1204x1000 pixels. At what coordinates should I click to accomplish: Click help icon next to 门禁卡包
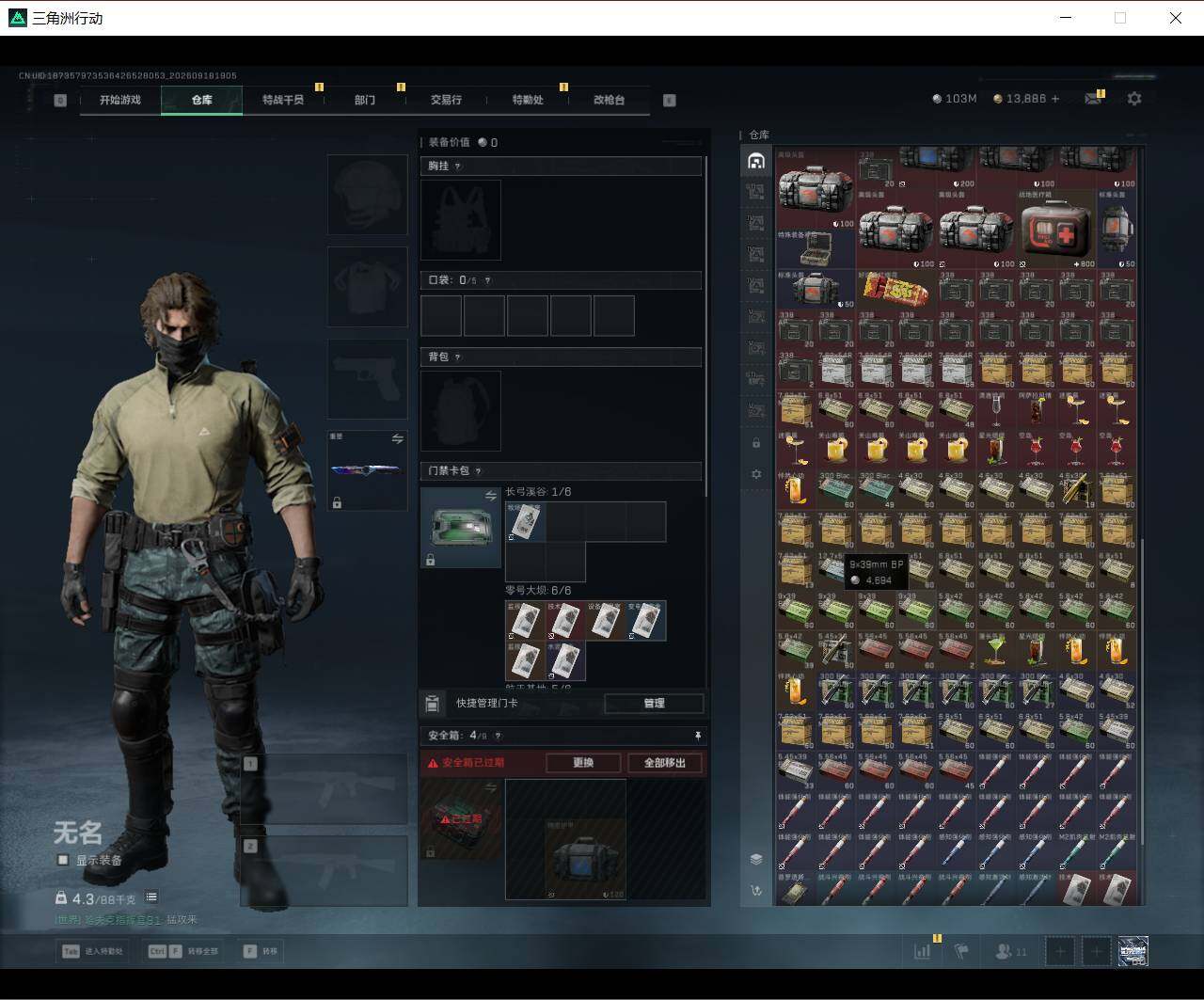click(x=478, y=471)
